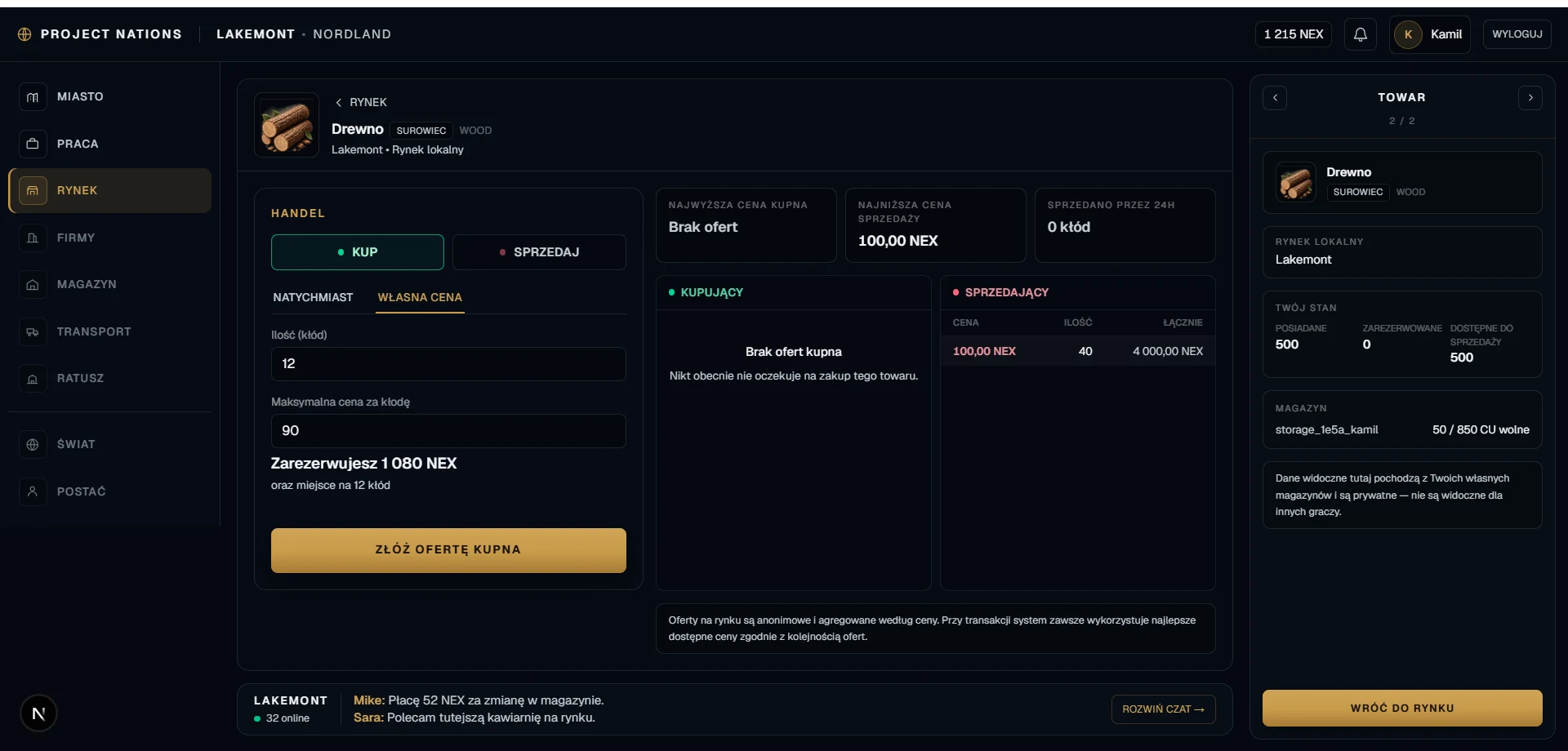Click the Sprzedający panel header
The image size is (1568, 751).
click(x=1077, y=293)
